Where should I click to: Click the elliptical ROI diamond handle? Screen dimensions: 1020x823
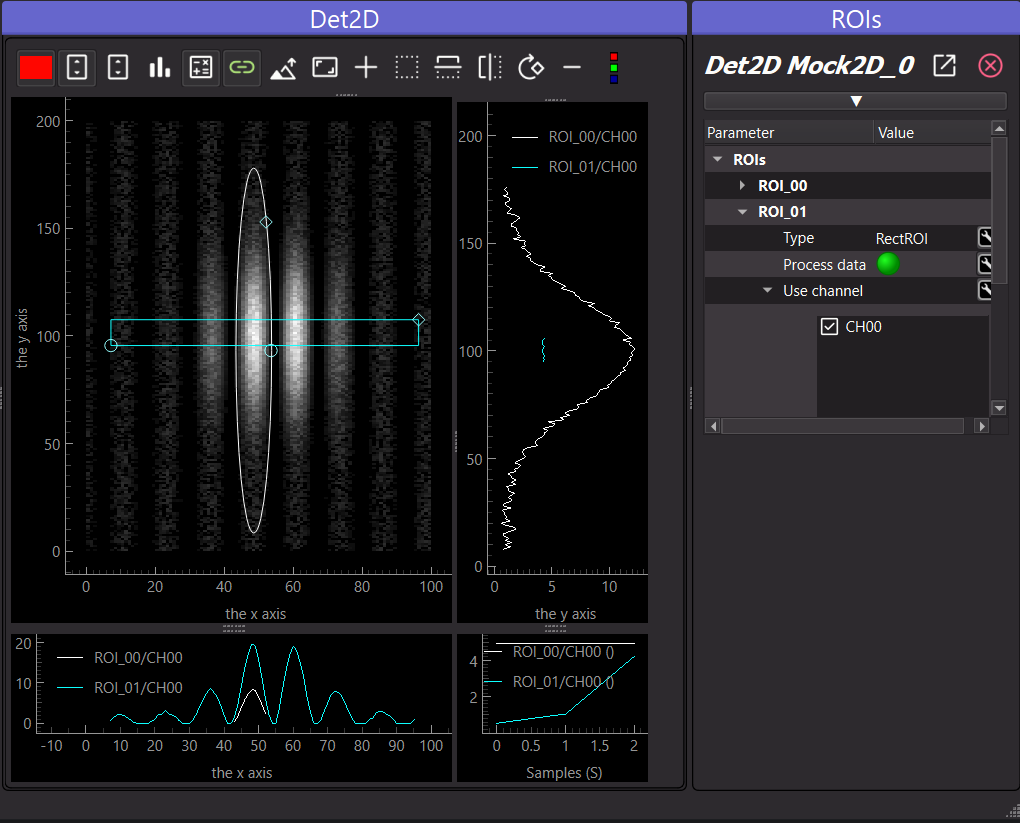coord(265,223)
